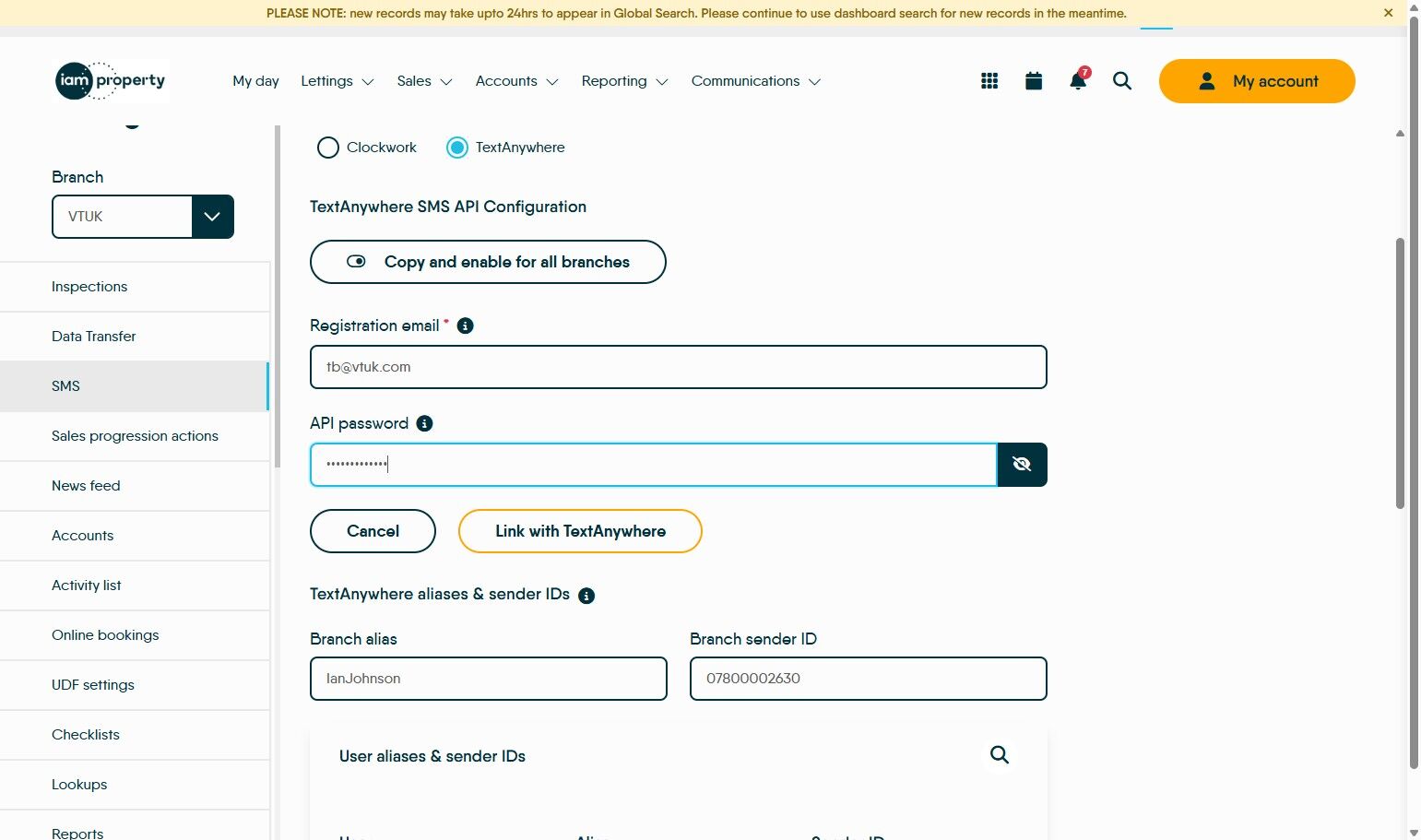
Task: Click Copy and enable for all branches
Action: 488,262
